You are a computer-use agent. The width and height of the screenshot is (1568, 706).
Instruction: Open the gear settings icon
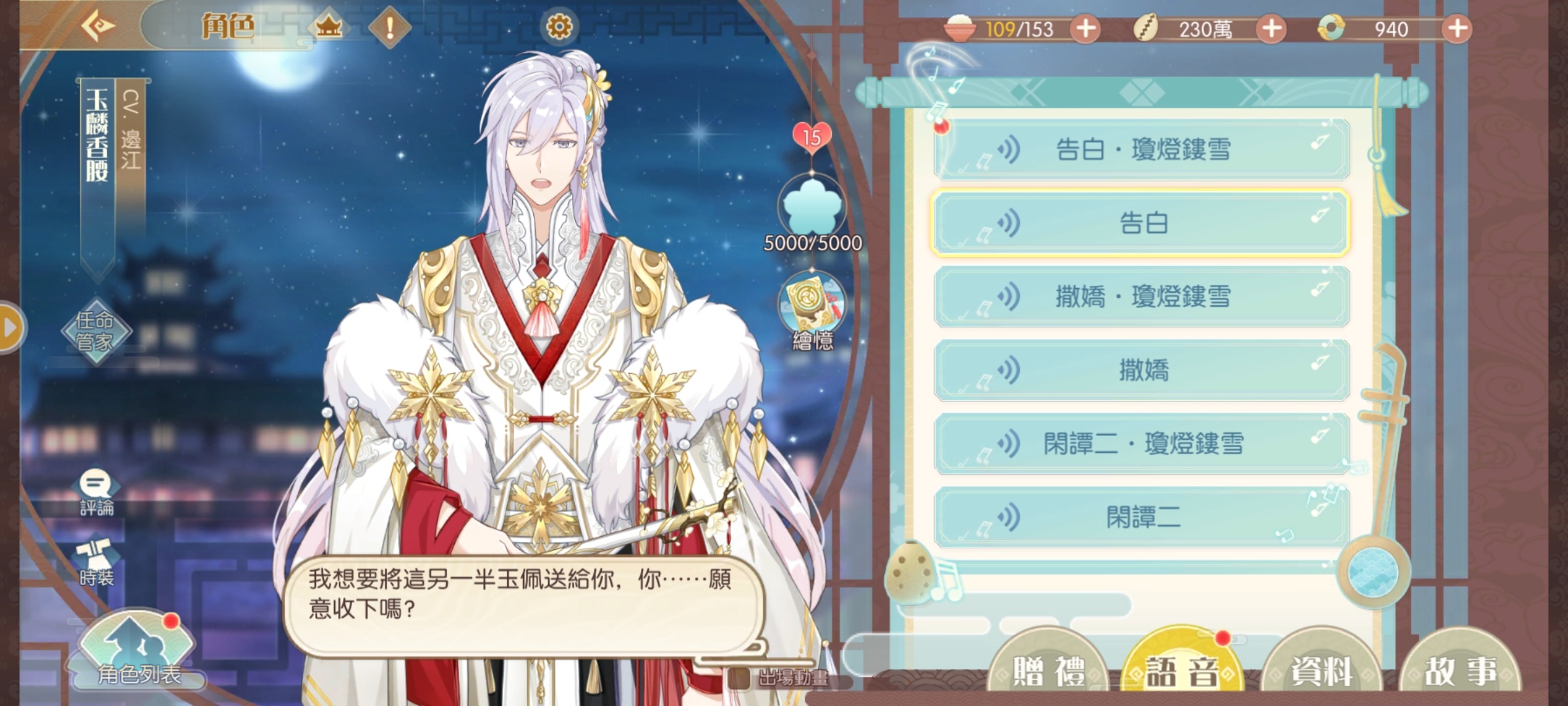(559, 26)
